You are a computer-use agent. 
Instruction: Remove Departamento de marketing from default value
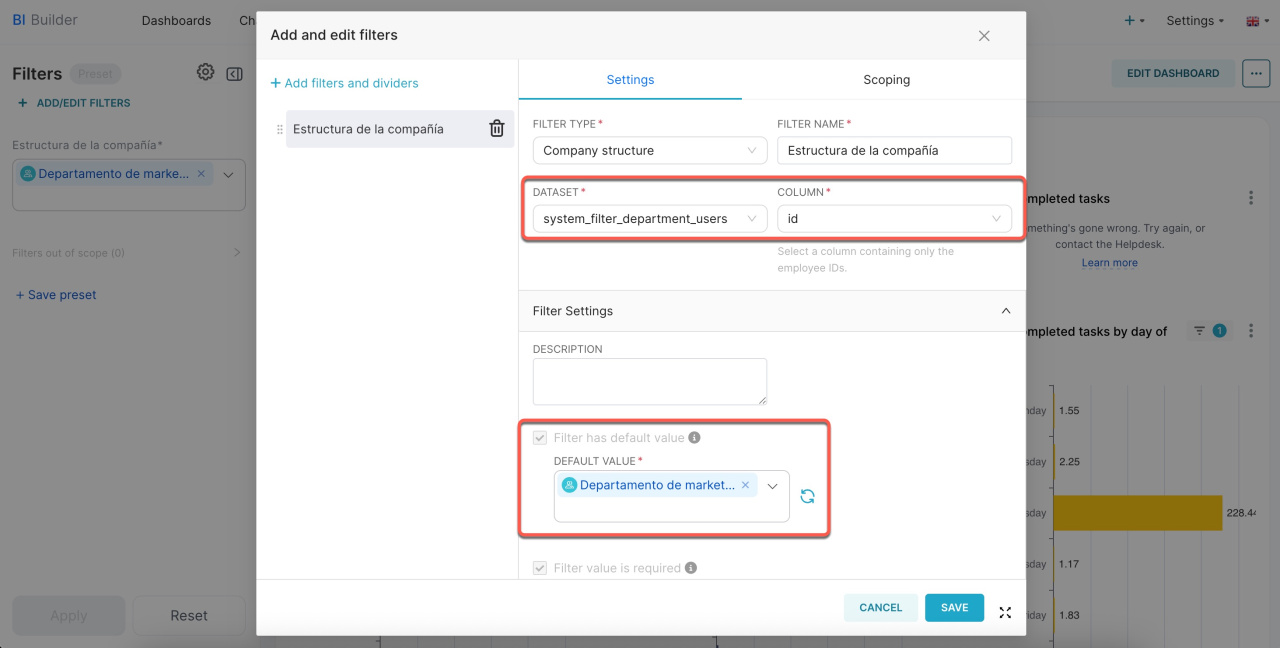(745, 485)
